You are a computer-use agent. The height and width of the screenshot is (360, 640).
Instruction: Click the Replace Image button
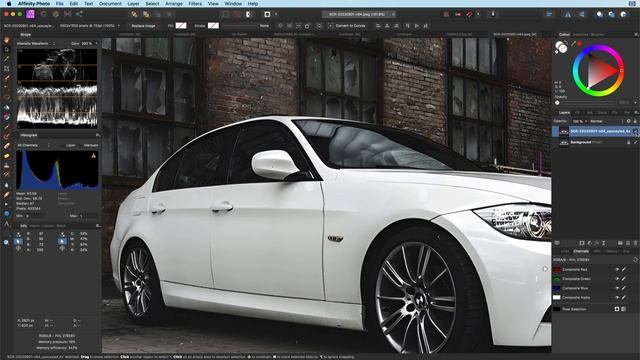143,26
